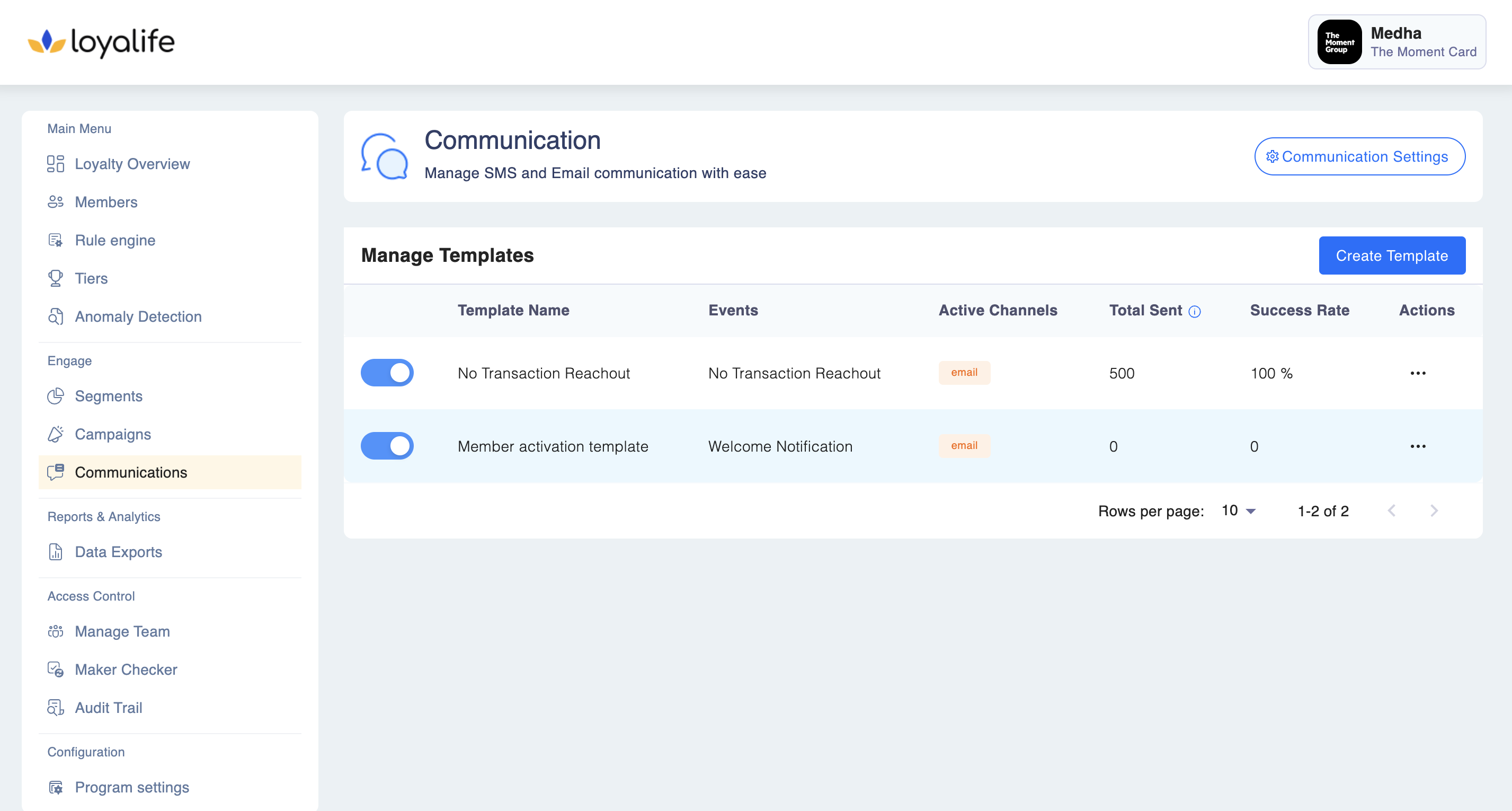Open actions menu for Member activation template
The width and height of the screenshot is (1512, 811).
tap(1418, 446)
